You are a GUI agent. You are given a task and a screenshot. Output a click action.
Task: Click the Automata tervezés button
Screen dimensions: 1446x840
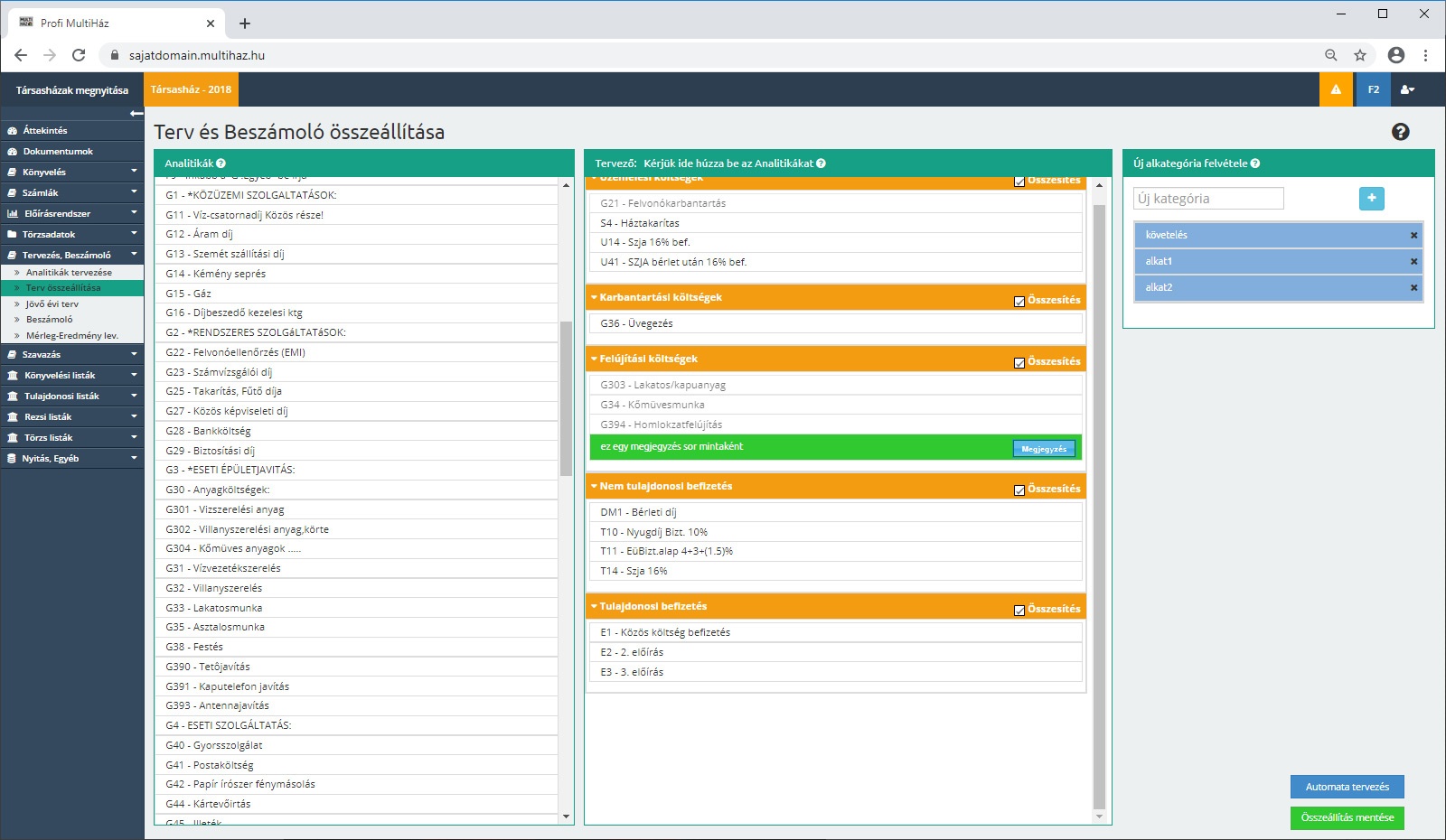(x=1347, y=787)
